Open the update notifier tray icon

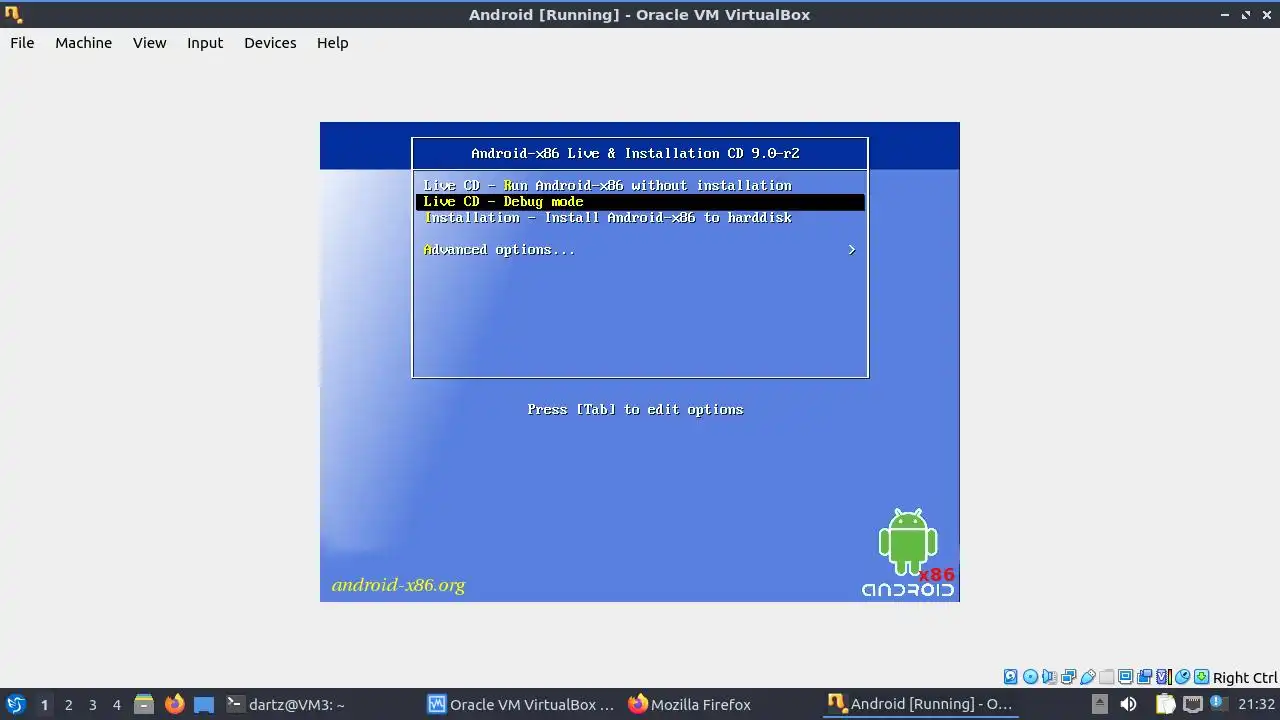tap(1219, 704)
